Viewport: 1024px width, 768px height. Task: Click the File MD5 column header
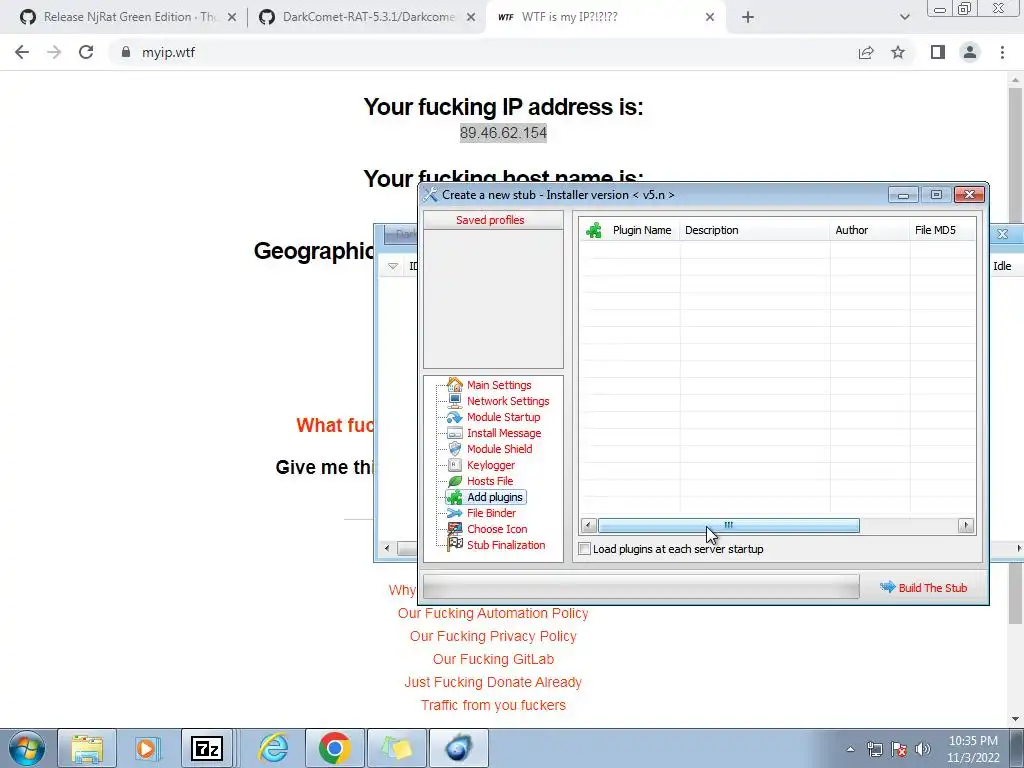[942, 230]
